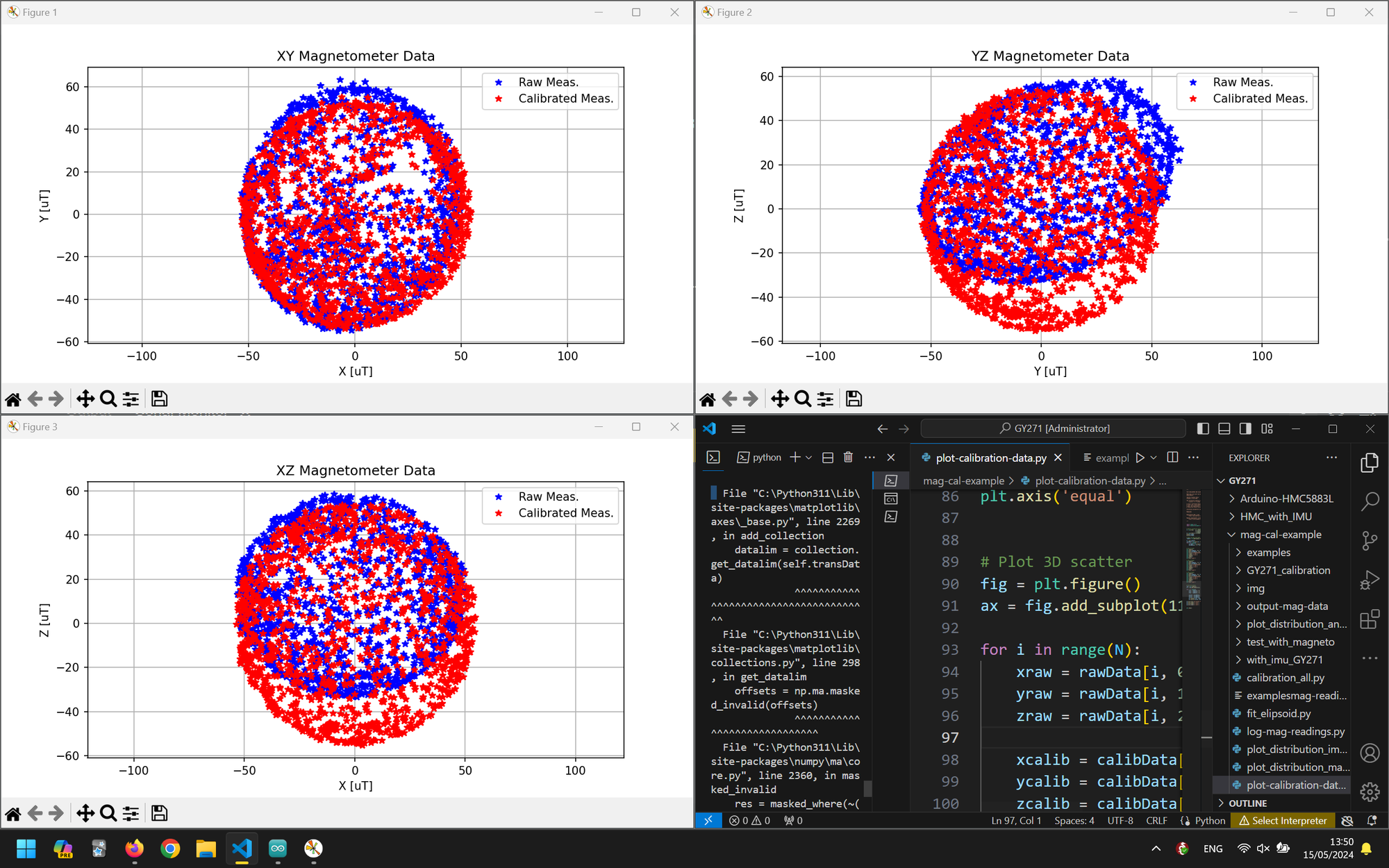Open the Extensions view in activity bar
The width and height of the screenshot is (1389, 868).
pos(1369,619)
